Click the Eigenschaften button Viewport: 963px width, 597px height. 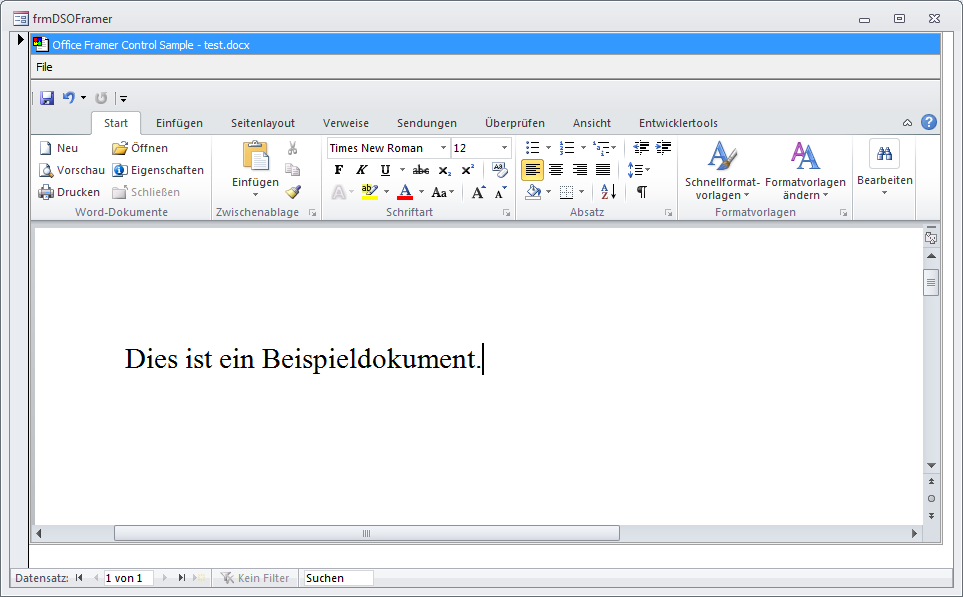pyautogui.click(x=158, y=170)
